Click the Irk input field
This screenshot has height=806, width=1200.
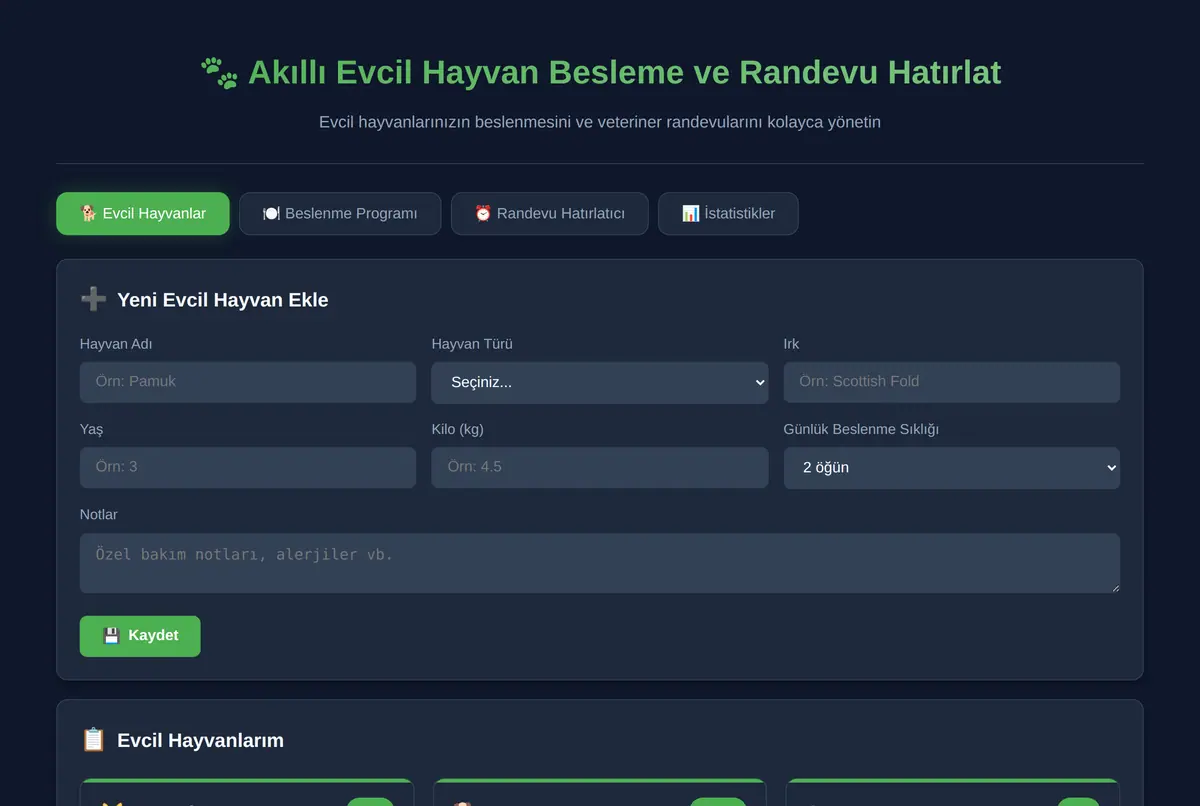[952, 382]
